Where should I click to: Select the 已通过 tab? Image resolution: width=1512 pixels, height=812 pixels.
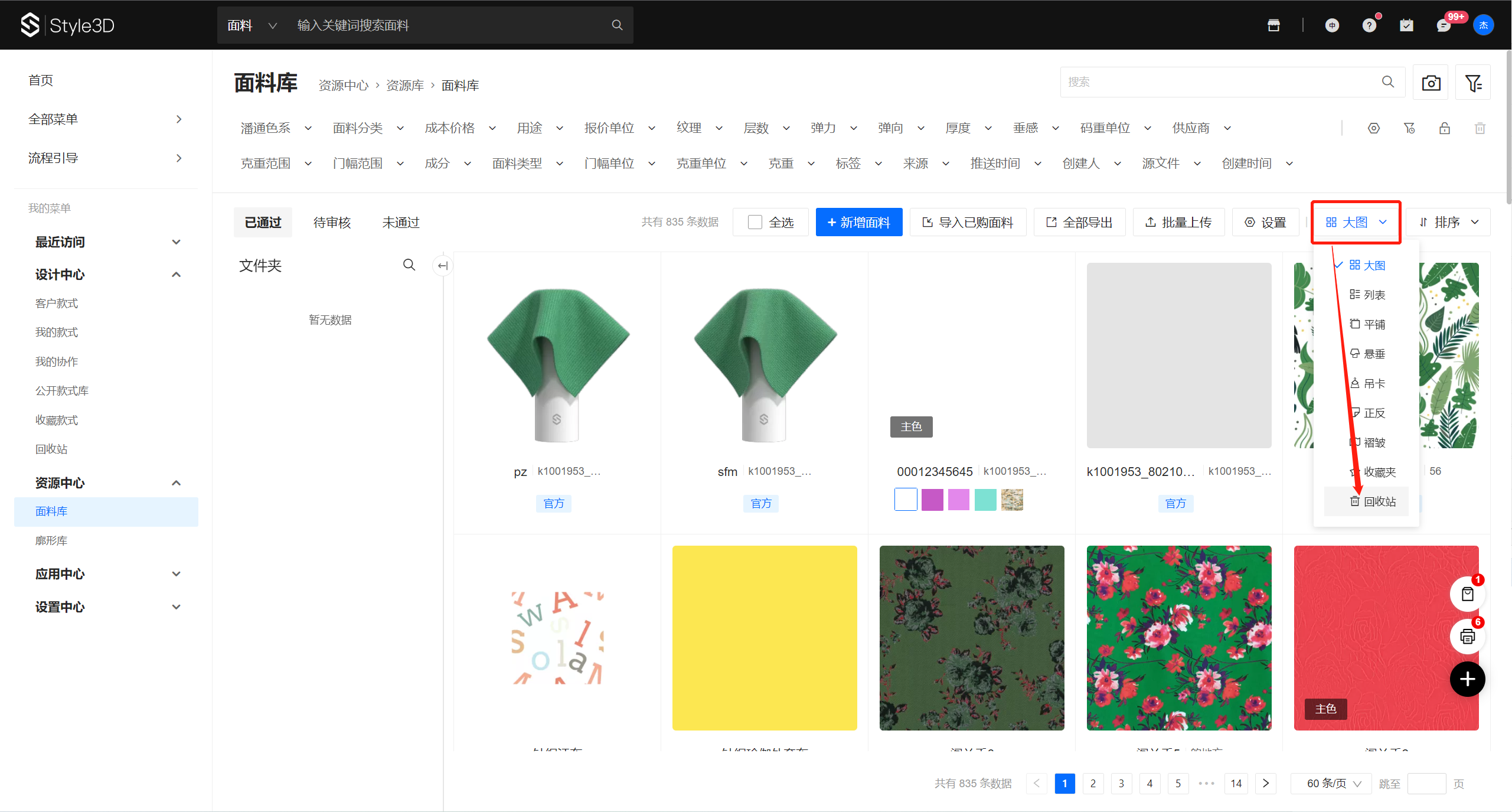263,223
